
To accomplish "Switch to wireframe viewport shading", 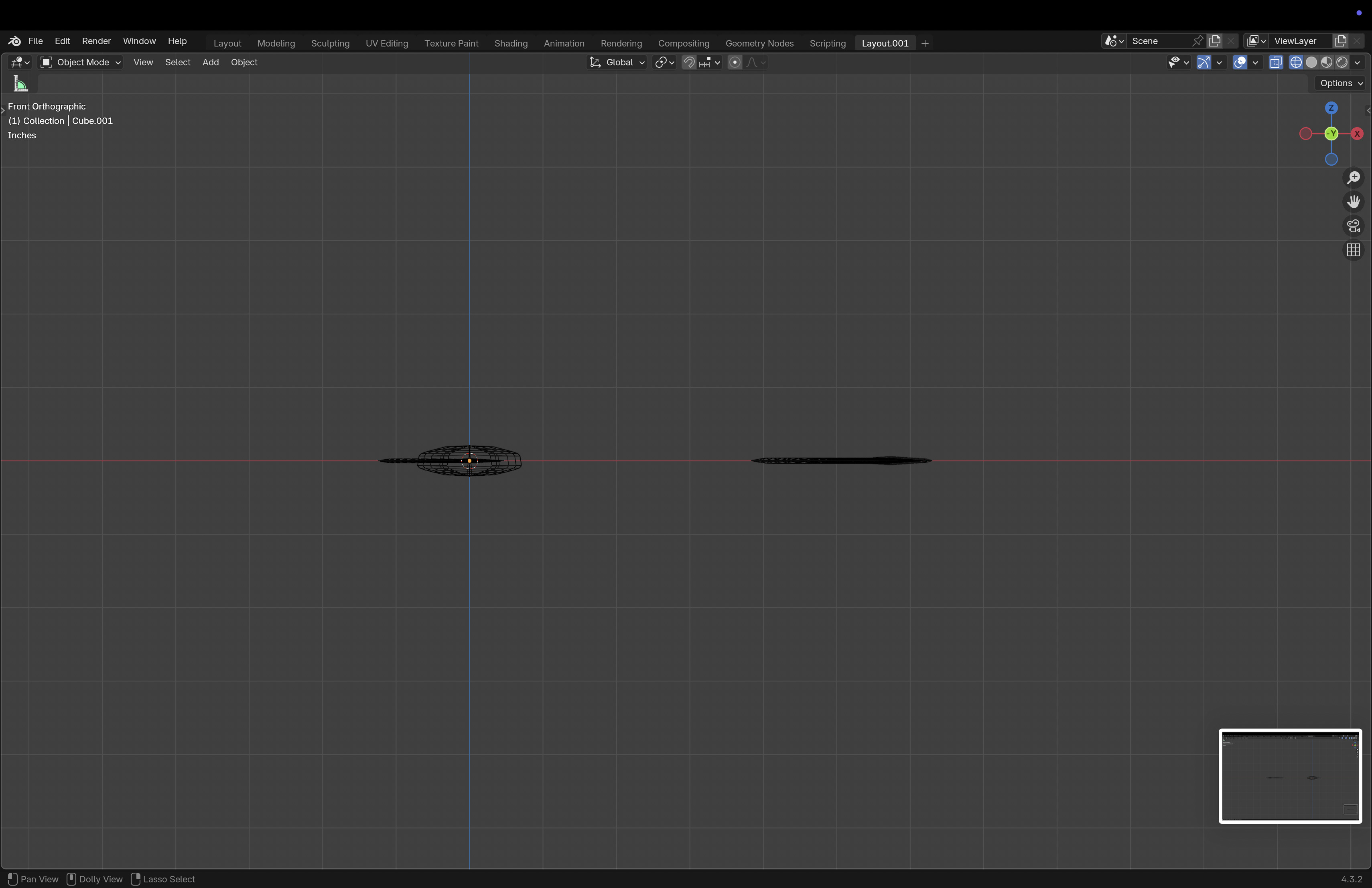I will [1296, 62].
